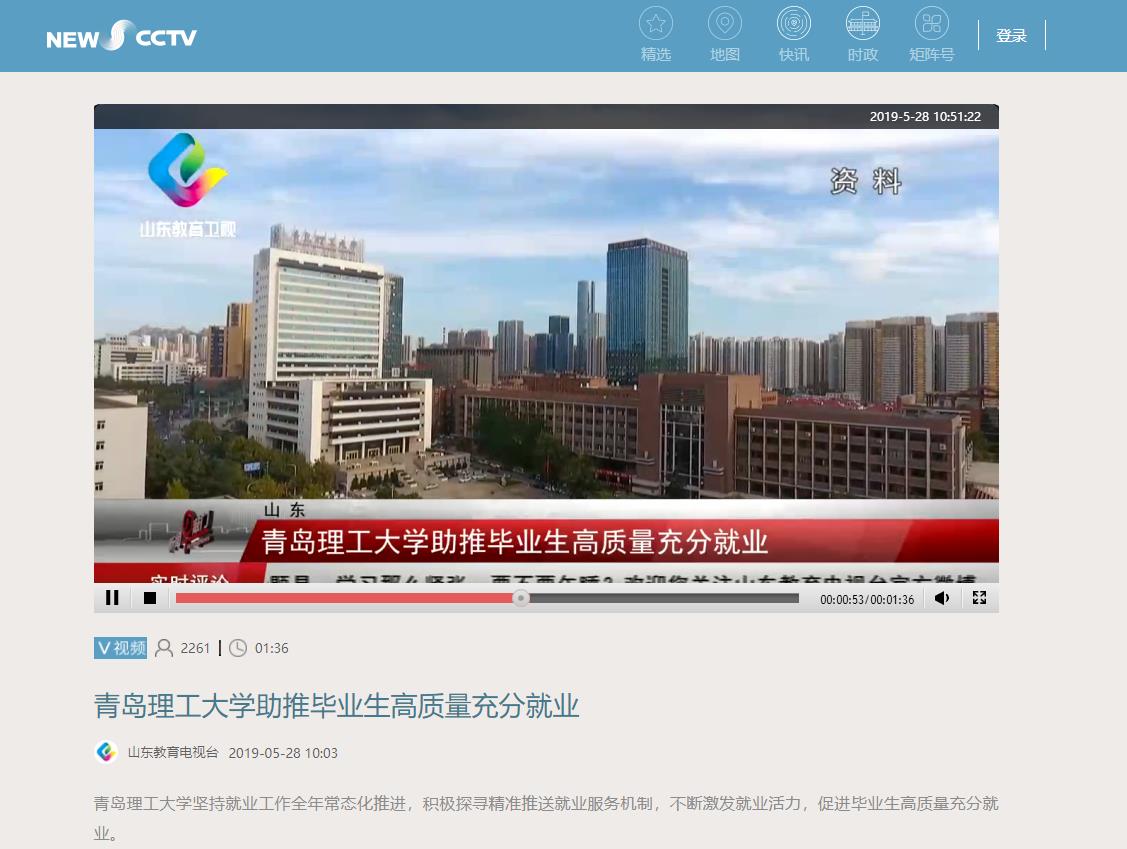Viewport: 1127px width, 849px height.
Task: Click the 登录 login button
Action: pyautogui.click(x=1011, y=36)
